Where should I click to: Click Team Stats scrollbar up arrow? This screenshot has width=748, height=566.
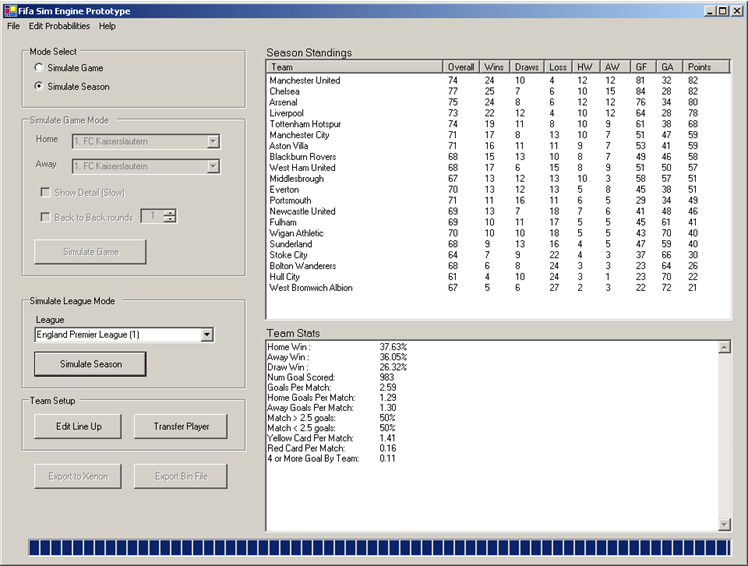[724, 347]
